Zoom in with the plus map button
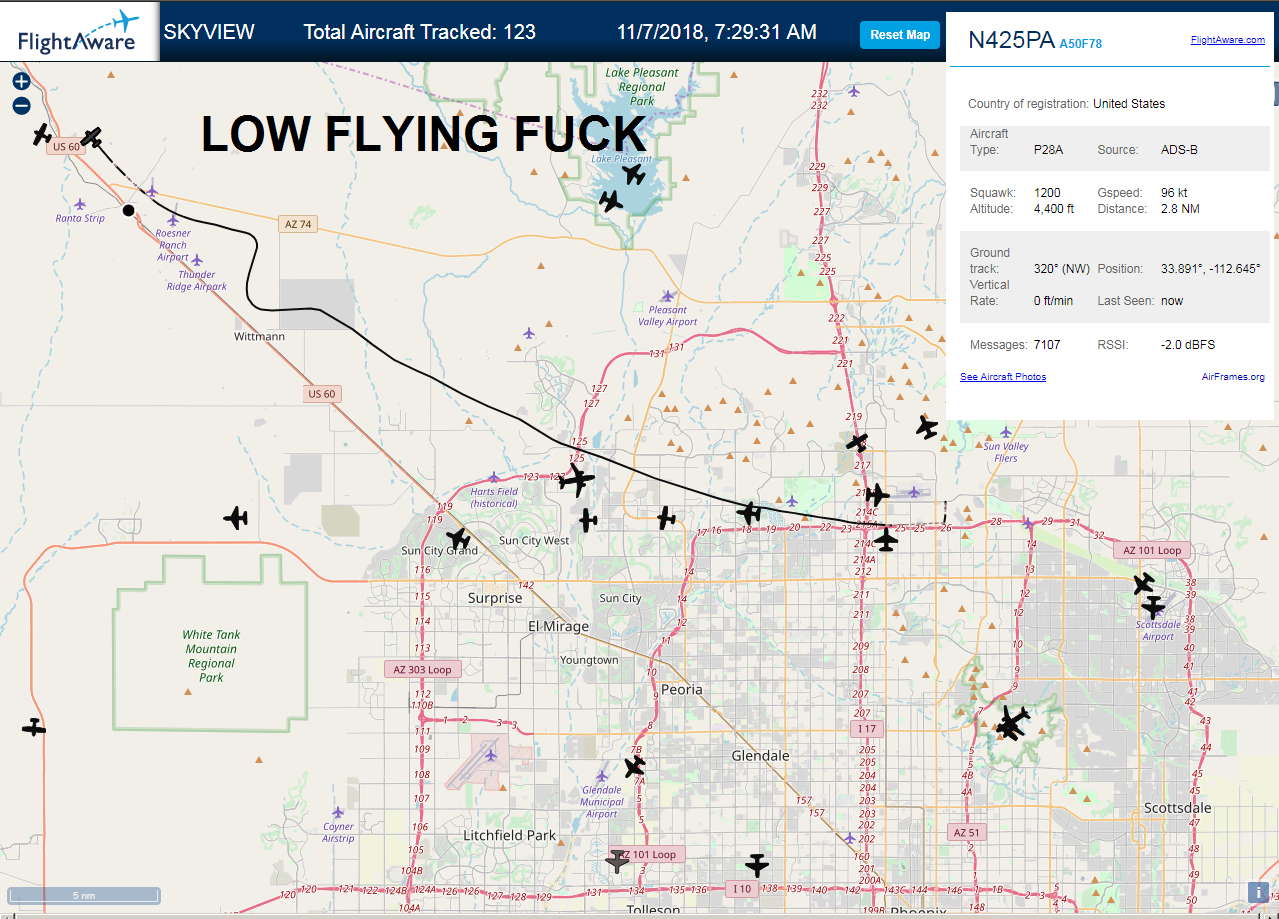This screenshot has height=919, width=1279. (x=21, y=82)
